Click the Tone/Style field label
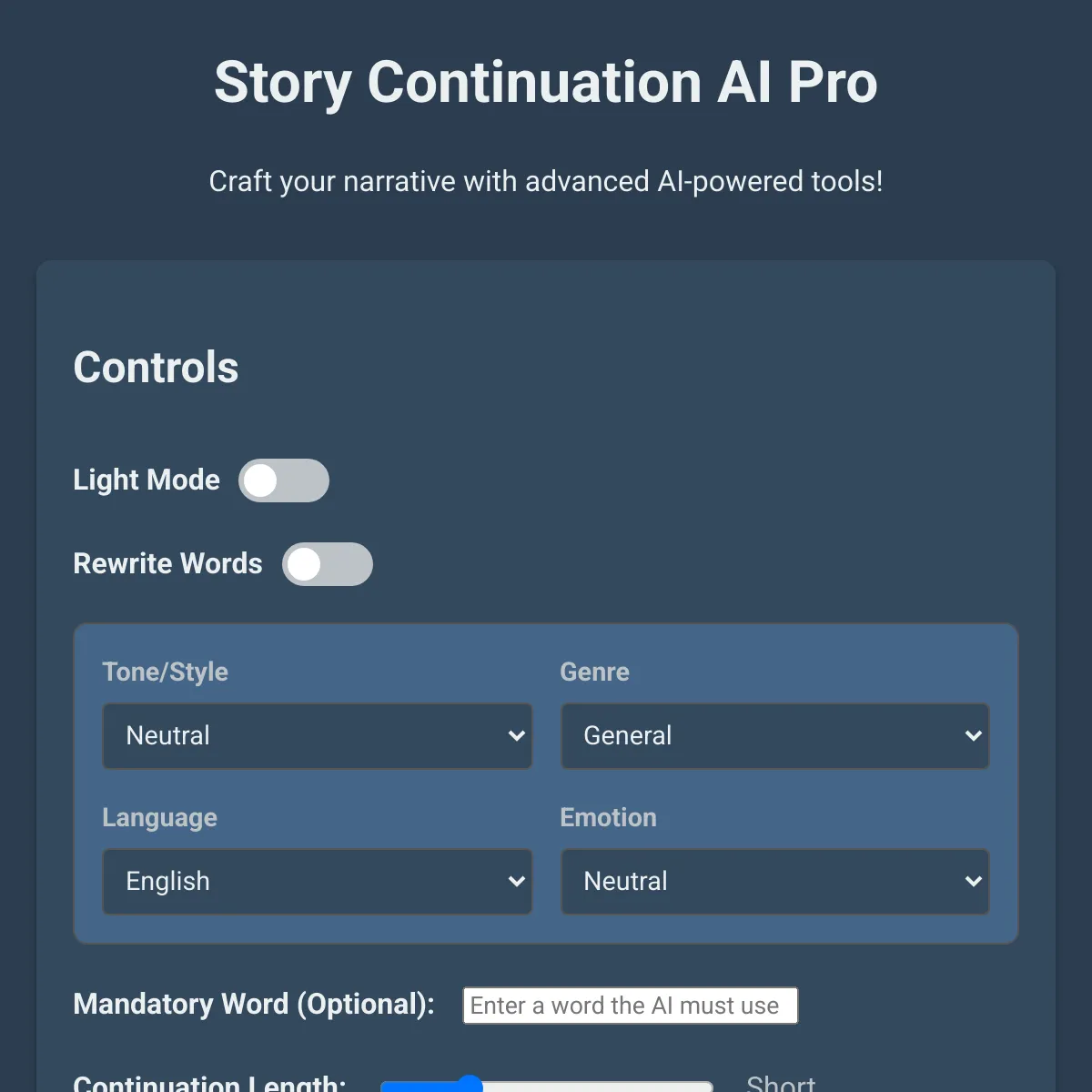The width and height of the screenshot is (1092, 1092). (x=165, y=672)
